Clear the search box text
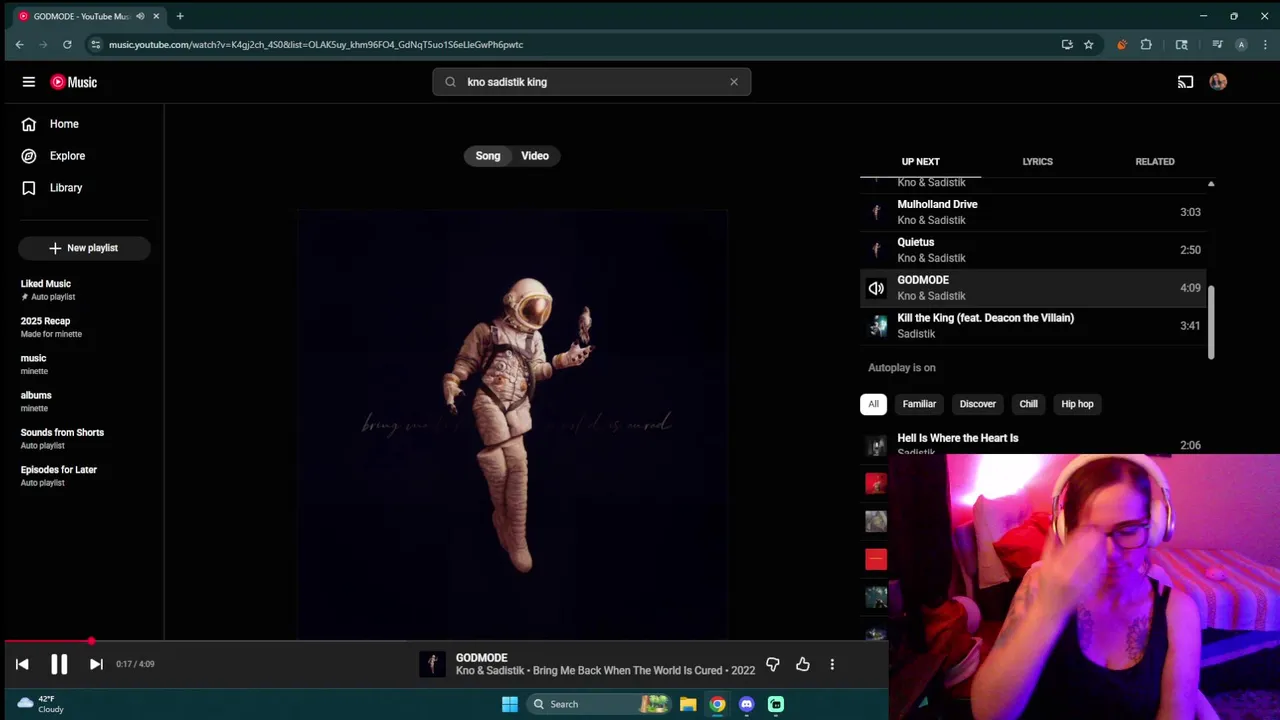This screenshot has width=1280, height=720. pyautogui.click(x=734, y=82)
